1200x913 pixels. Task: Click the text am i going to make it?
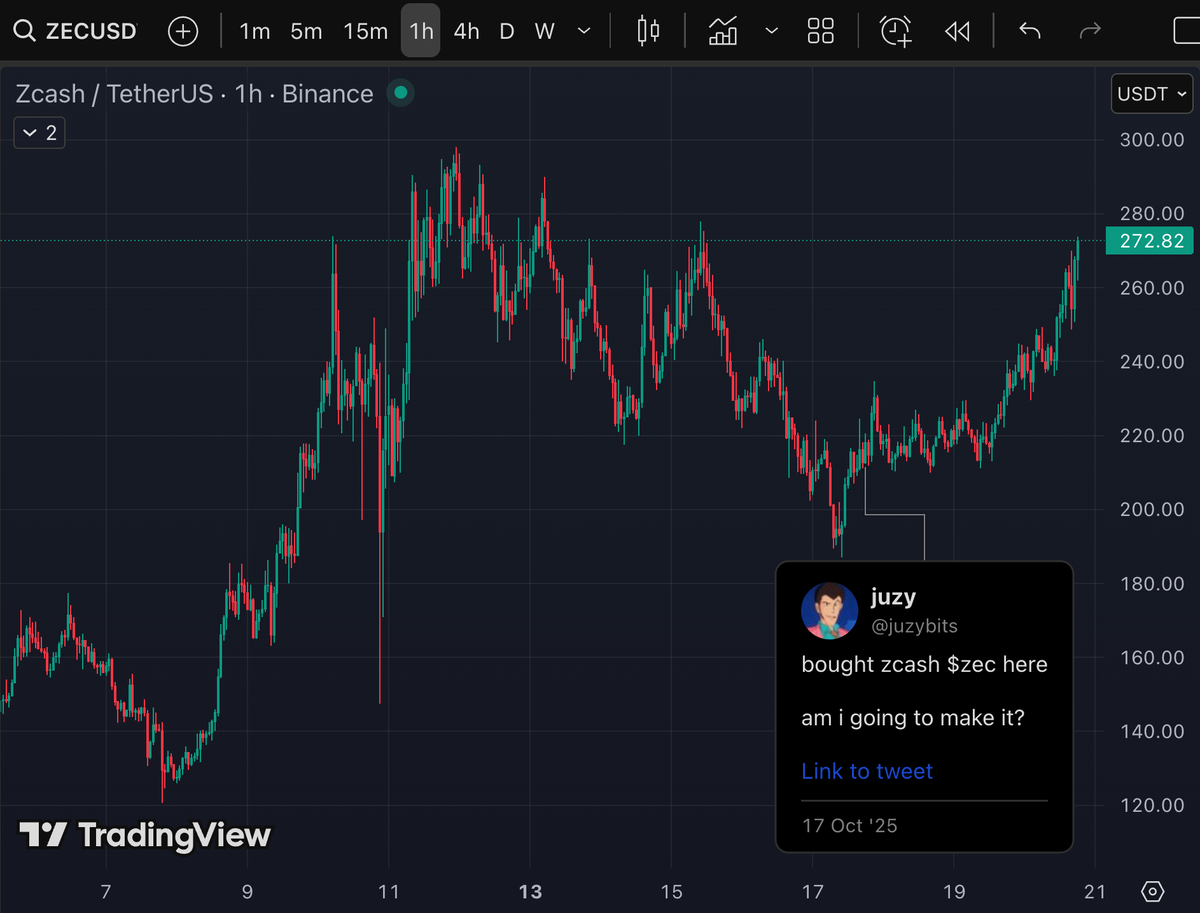tap(913, 718)
